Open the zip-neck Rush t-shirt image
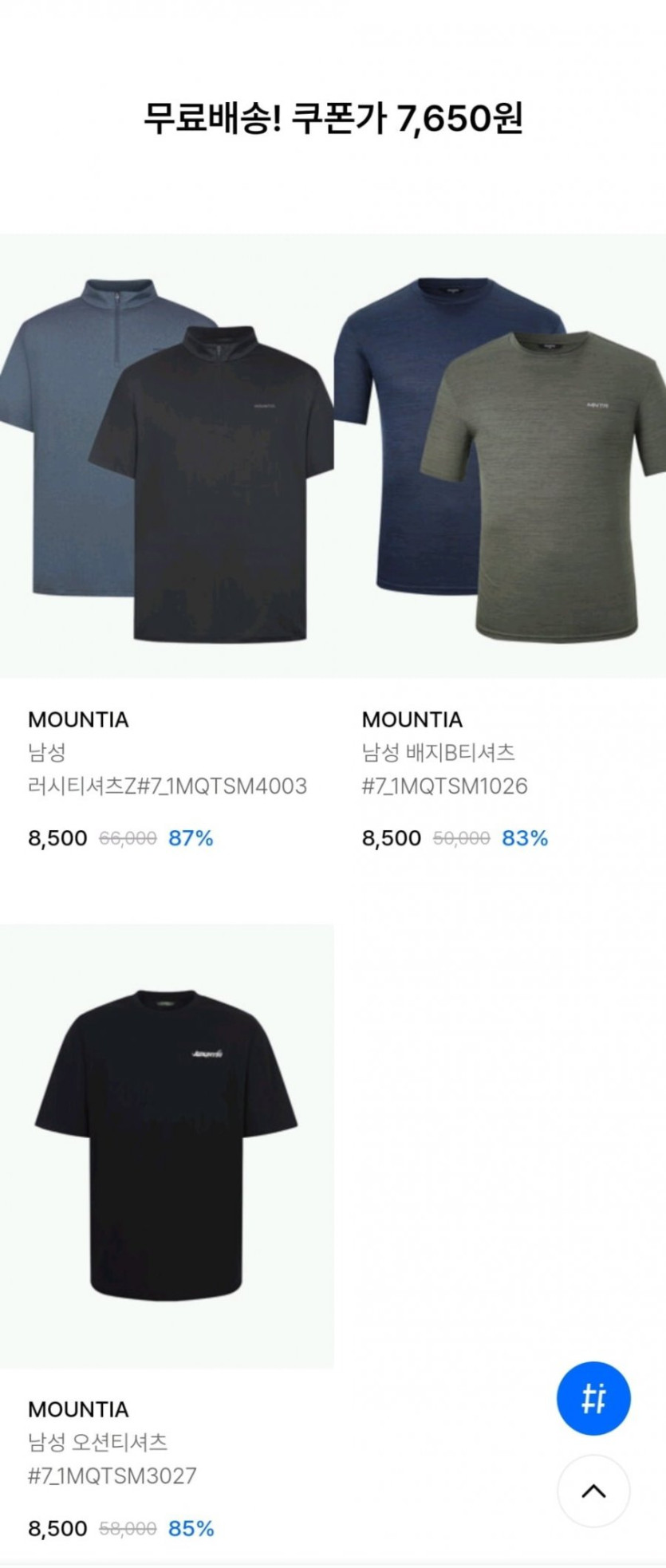This screenshot has width=666, height=1568. (x=167, y=455)
